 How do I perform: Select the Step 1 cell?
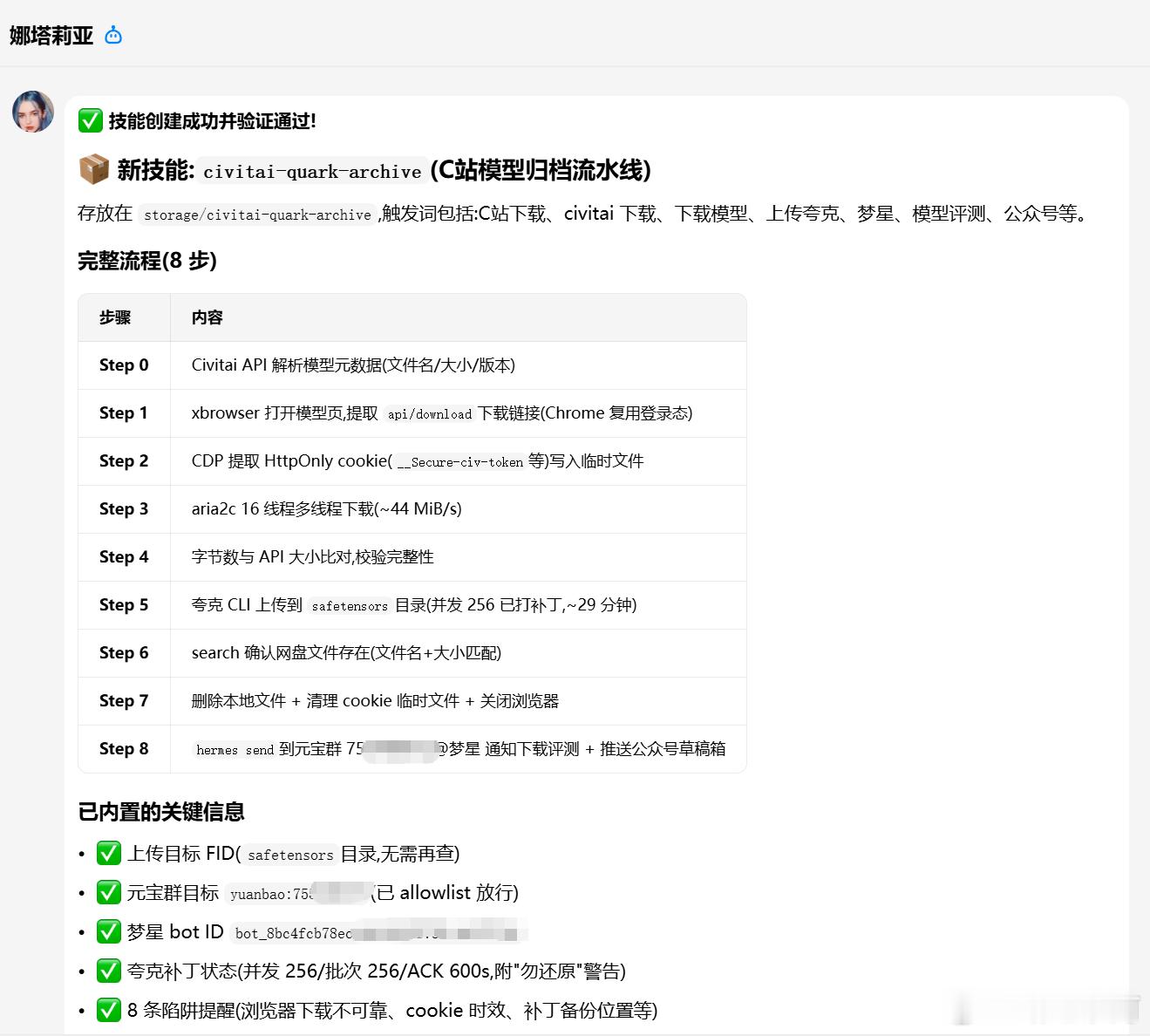tap(124, 413)
